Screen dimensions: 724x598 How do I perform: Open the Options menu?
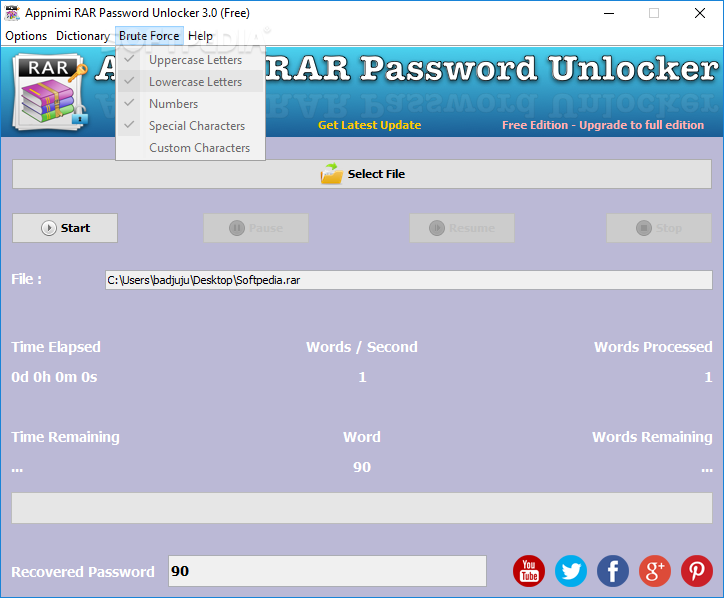click(26, 36)
